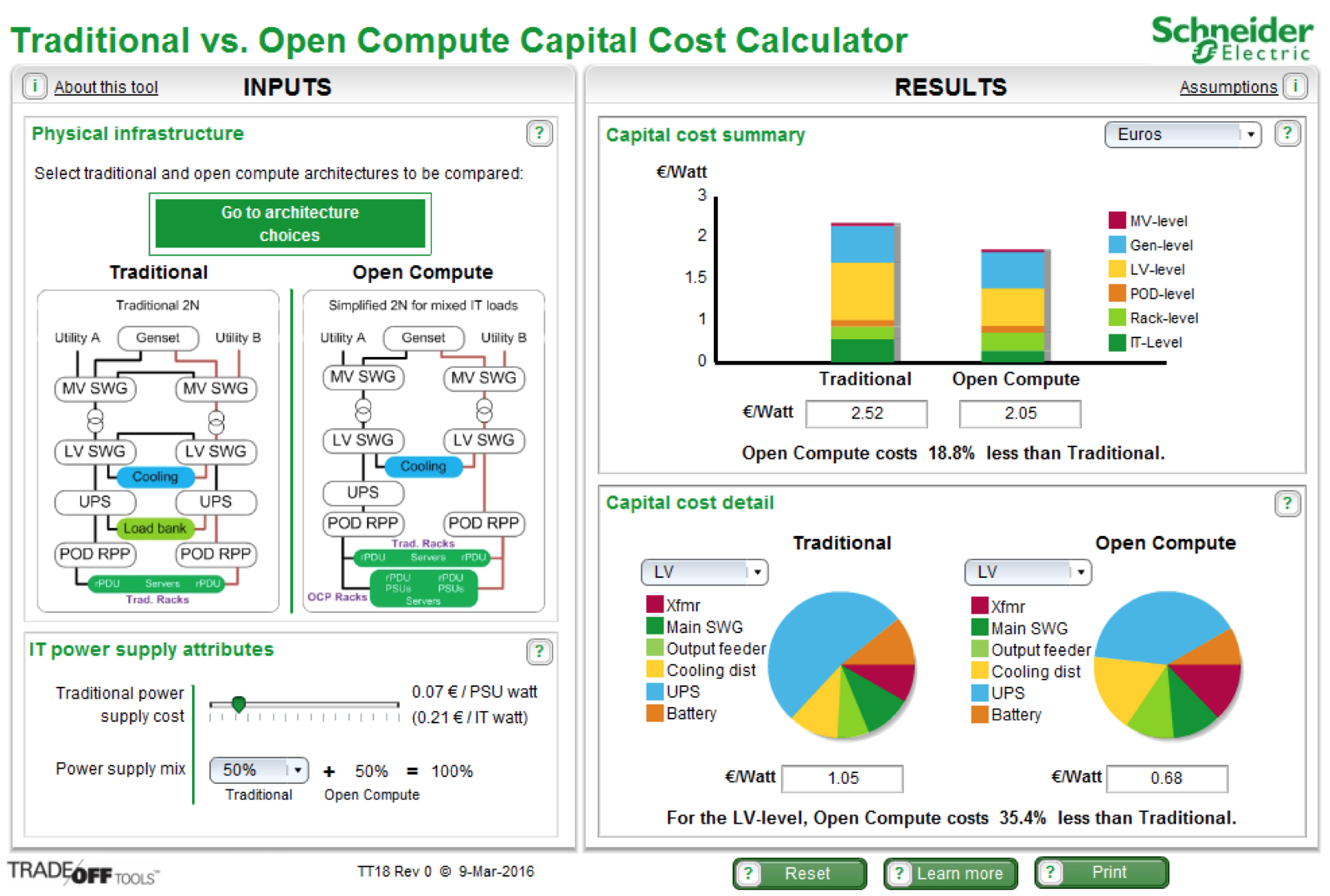The image size is (1330, 896).
Task: Click the info icon beside About this tool
Action: 34,86
